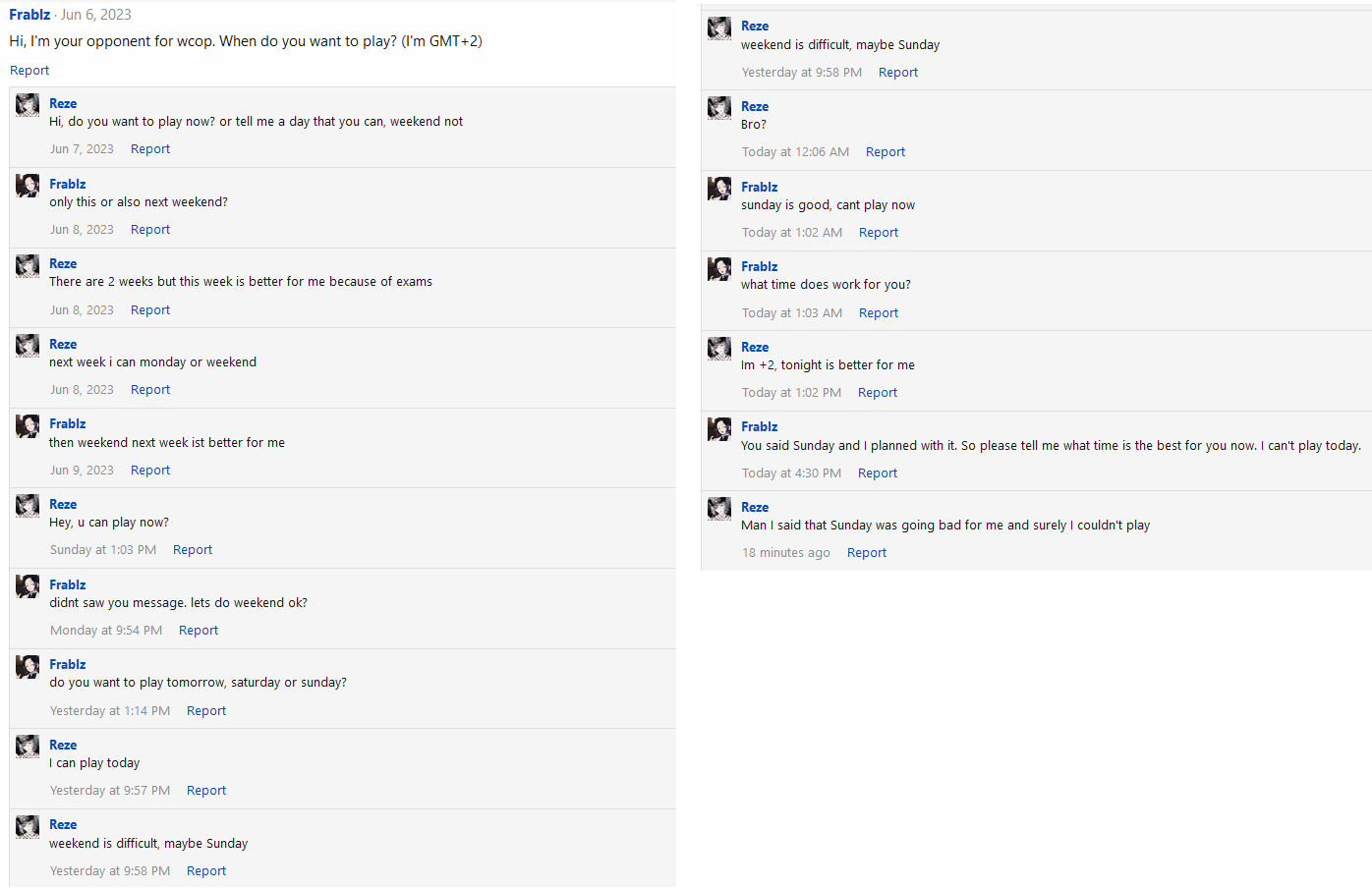1372x888 pixels.
Task: Report "what time does work for you?" reply
Action: [x=879, y=313]
